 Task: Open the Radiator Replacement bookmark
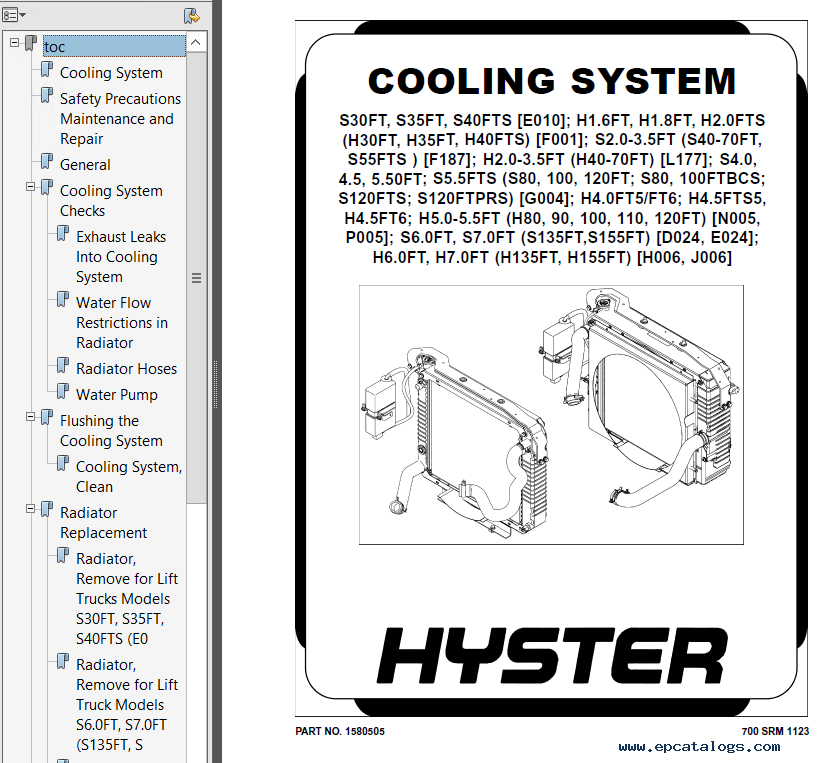pyautogui.click(x=103, y=523)
